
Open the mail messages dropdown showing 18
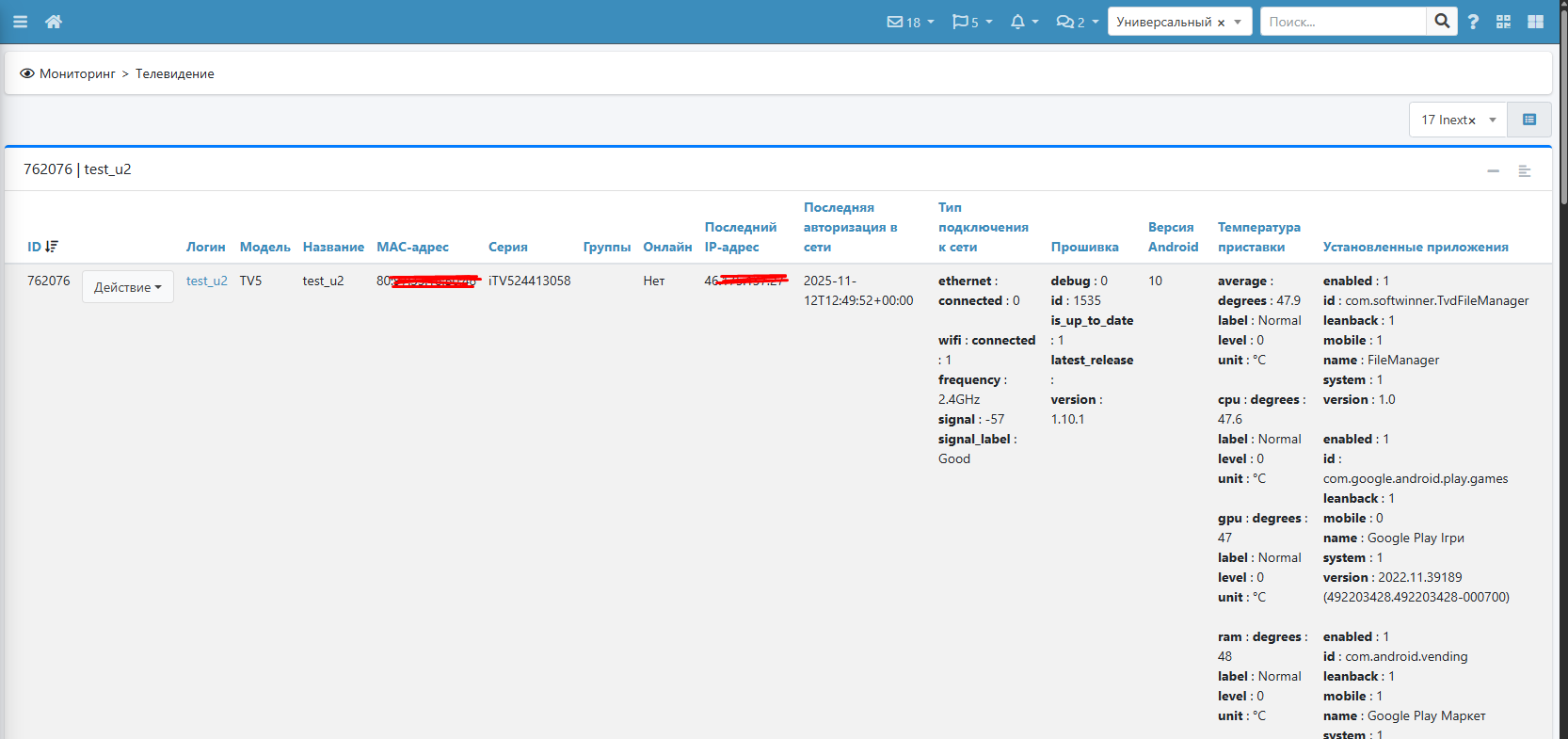(909, 22)
